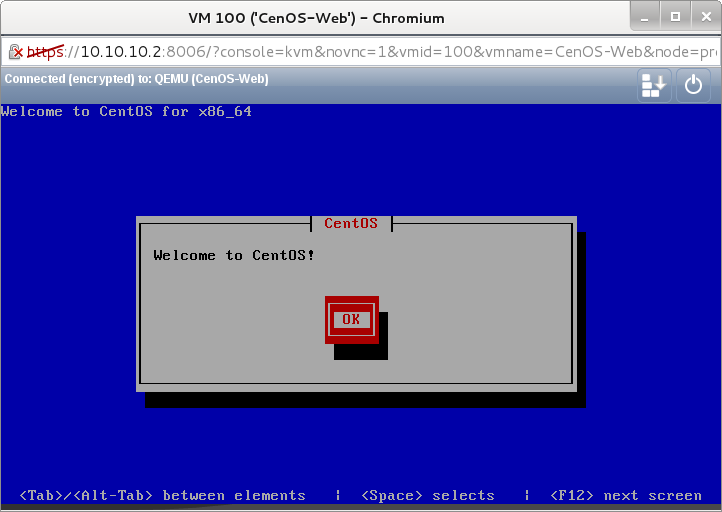Maximize the Chromium window
This screenshot has height=512, width=722.
click(x=675, y=17)
